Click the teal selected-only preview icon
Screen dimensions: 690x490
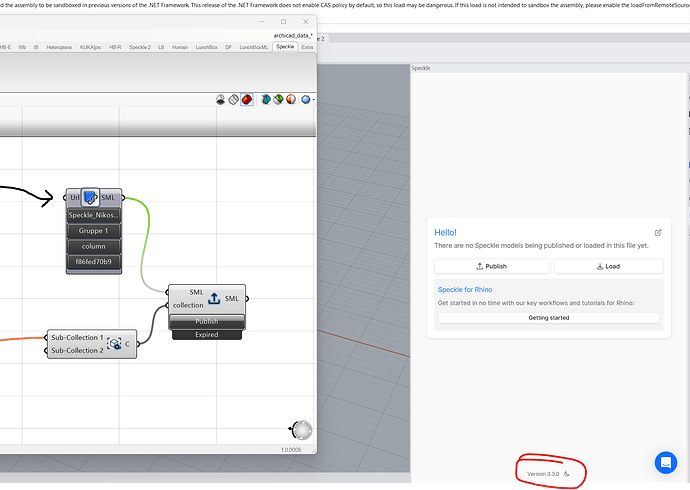(266, 100)
